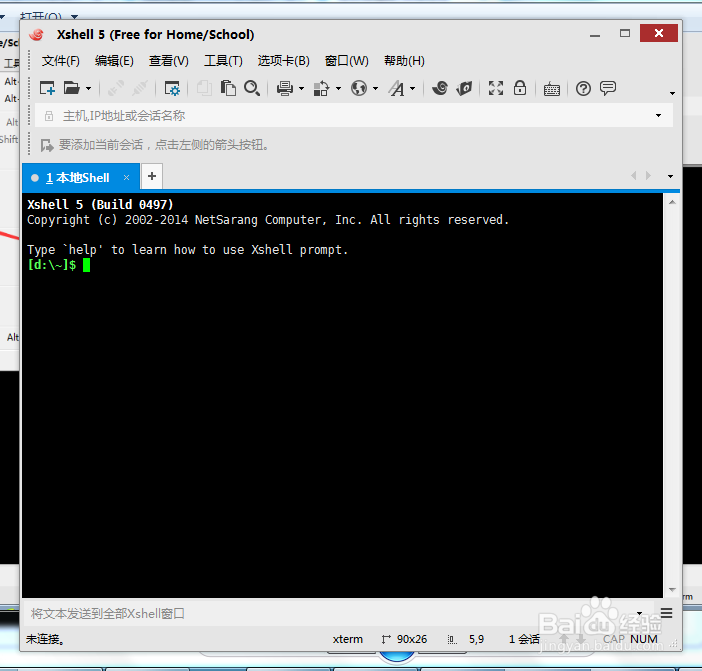Toggle the Full screen icon
The image size is (702, 671).
pyautogui.click(x=496, y=88)
